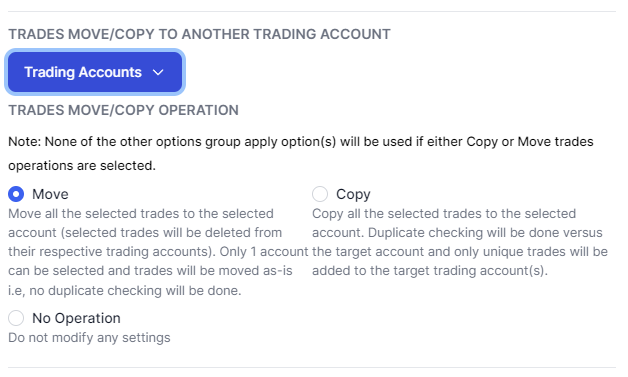Open the Trading Accounts dropdown
The height and width of the screenshot is (377, 628).
(x=95, y=72)
